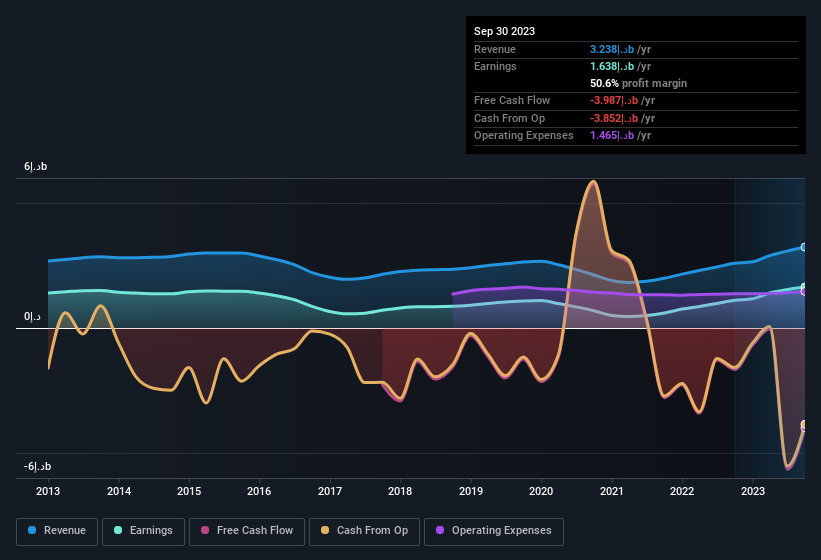Click the Earnings row label in tooltip
The height and width of the screenshot is (560, 821).
pos(495,66)
